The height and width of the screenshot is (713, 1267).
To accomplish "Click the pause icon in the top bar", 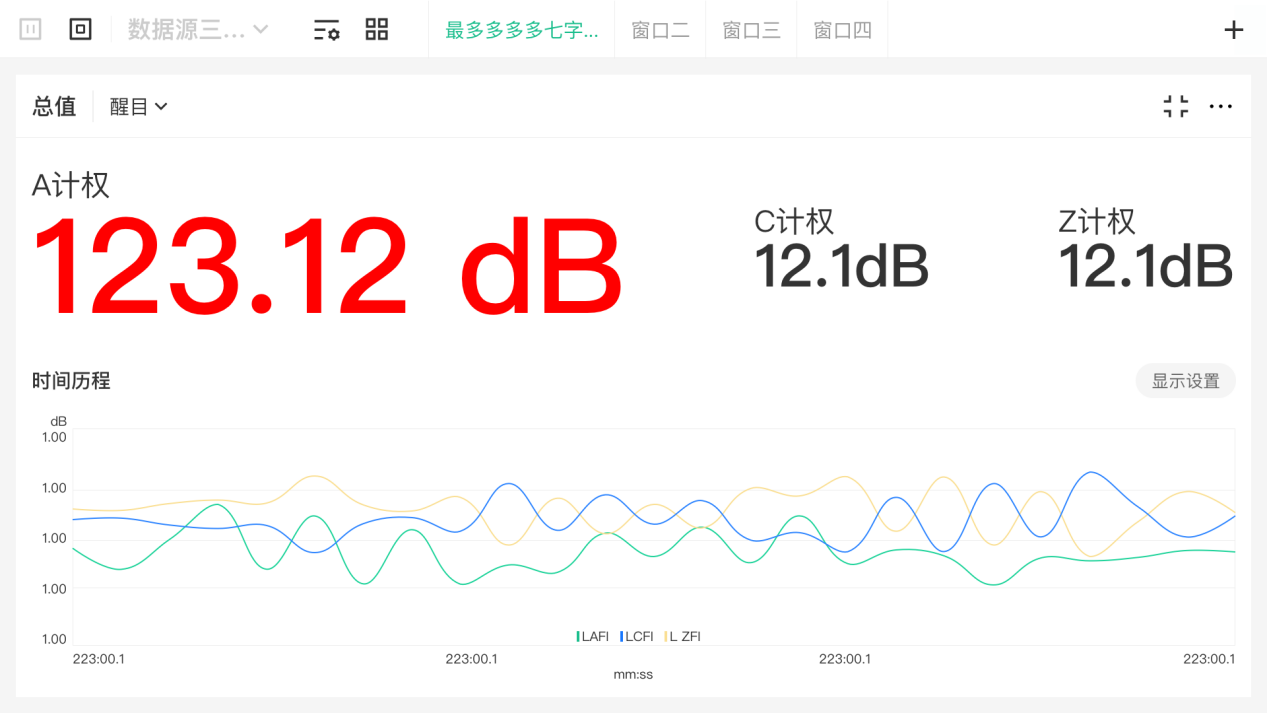I will click(x=30, y=29).
